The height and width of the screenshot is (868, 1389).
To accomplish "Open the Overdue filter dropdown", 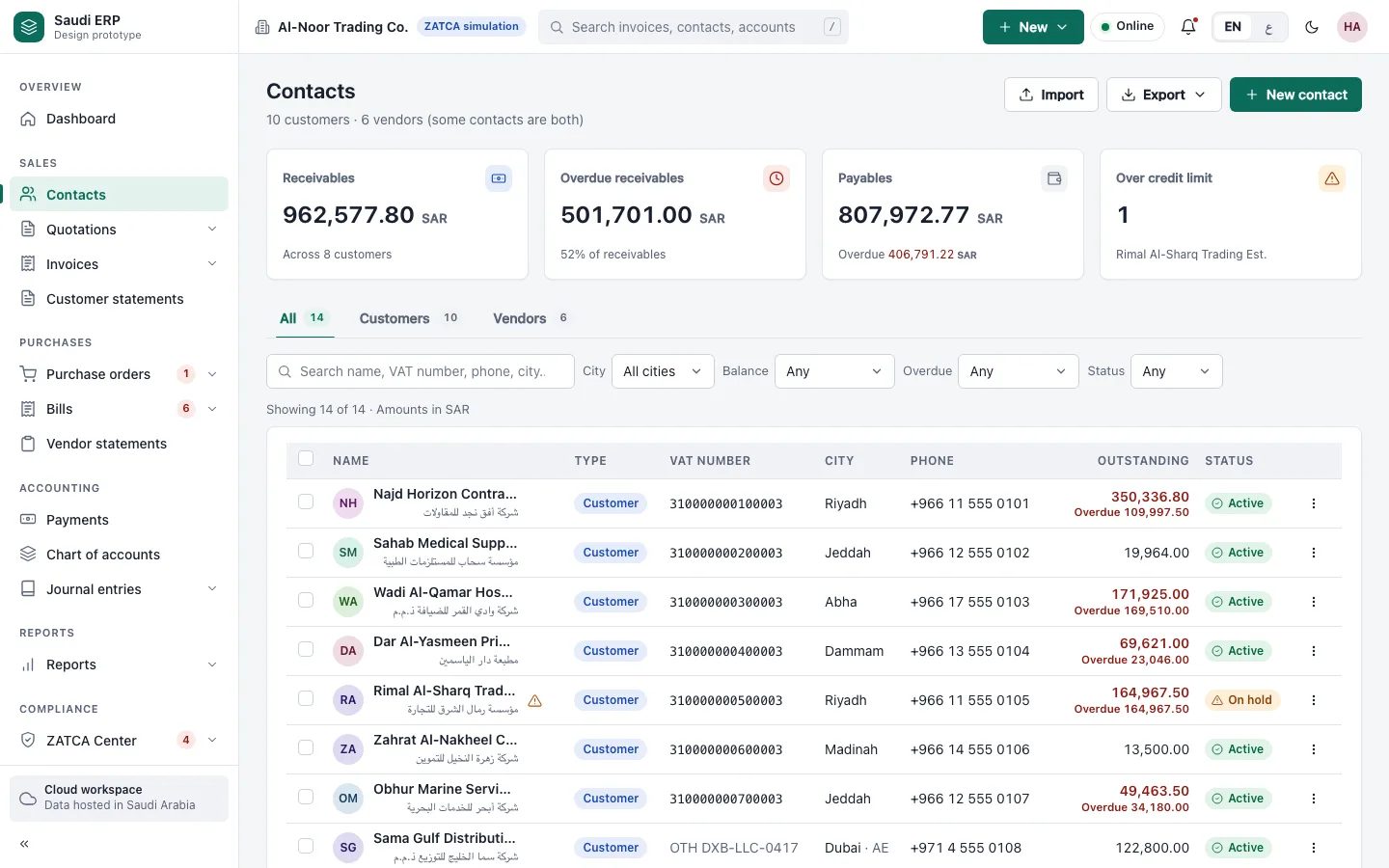I will point(1018,371).
